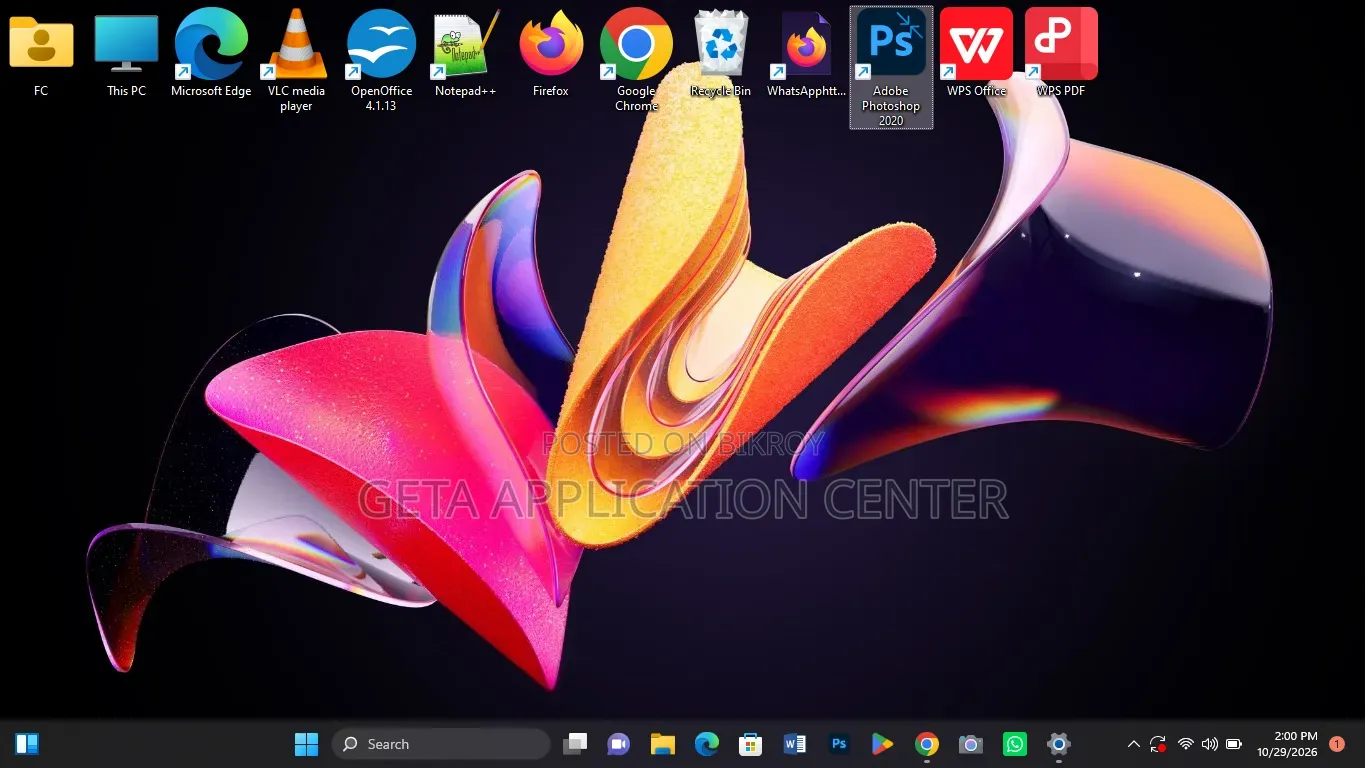Open the Widgets panel from the taskbar

[x=27, y=744]
